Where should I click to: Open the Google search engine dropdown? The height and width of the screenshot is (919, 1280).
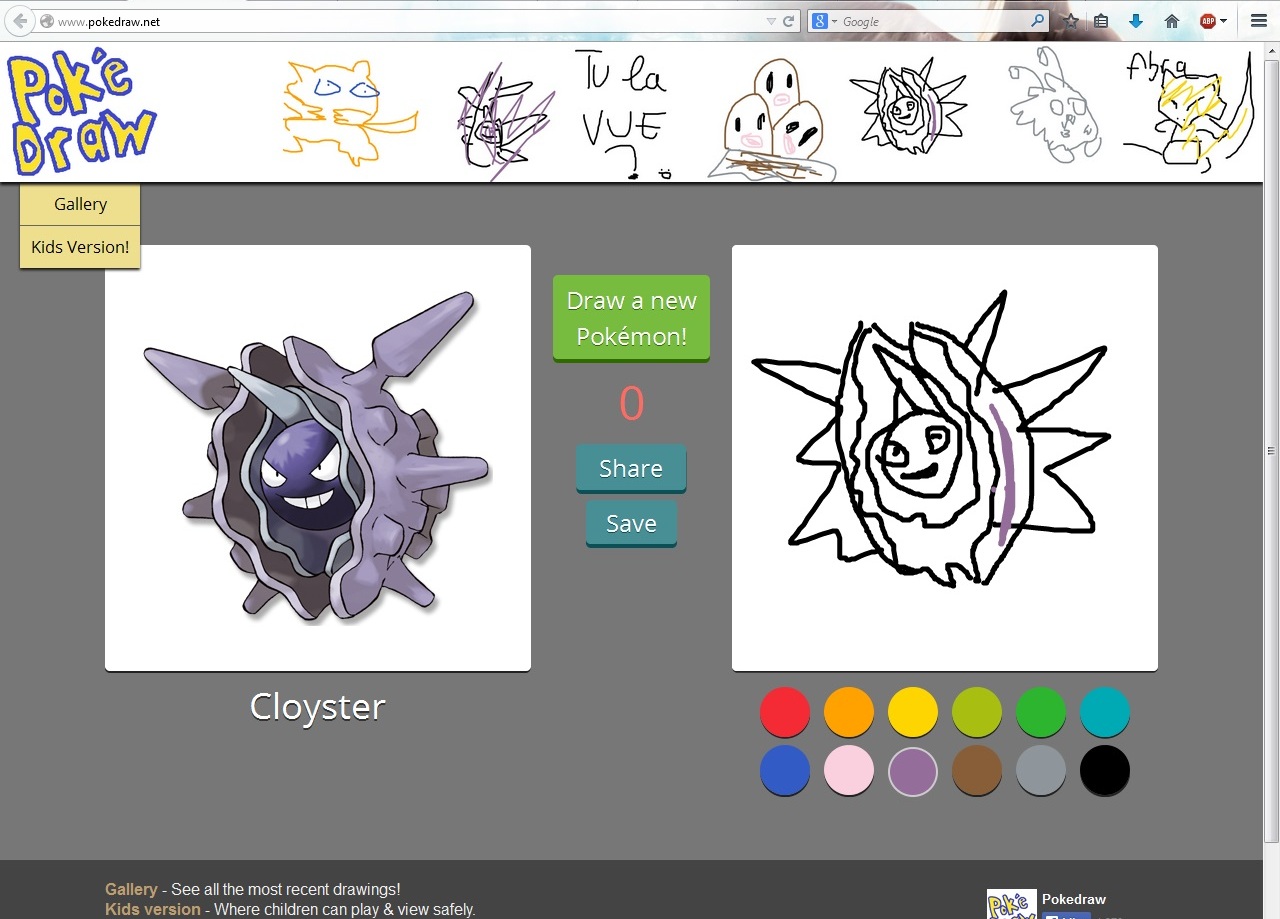tap(824, 21)
